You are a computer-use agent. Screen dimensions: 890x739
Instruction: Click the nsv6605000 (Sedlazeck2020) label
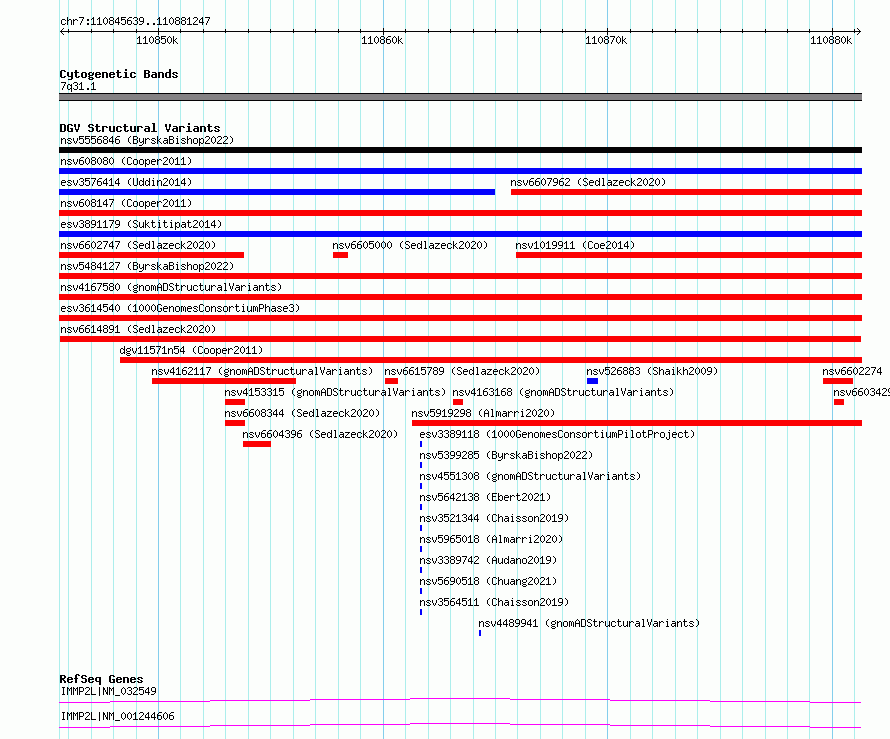pyautogui.click(x=410, y=245)
